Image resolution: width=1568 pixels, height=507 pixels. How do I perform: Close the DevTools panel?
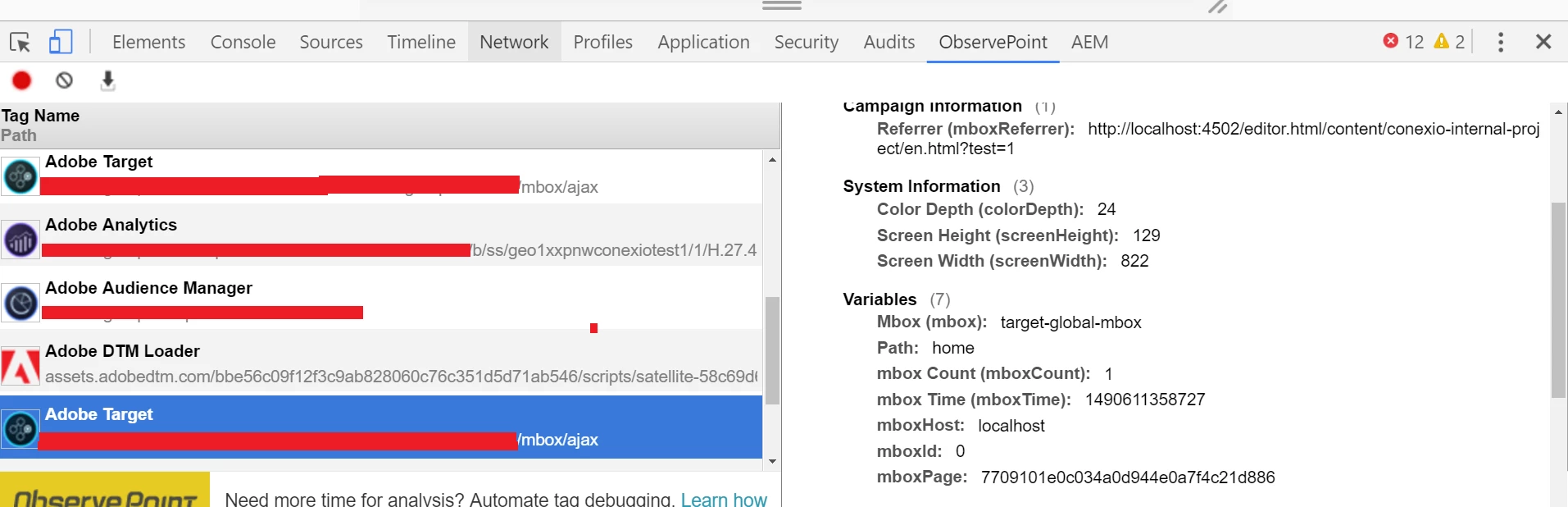(1543, 42)
